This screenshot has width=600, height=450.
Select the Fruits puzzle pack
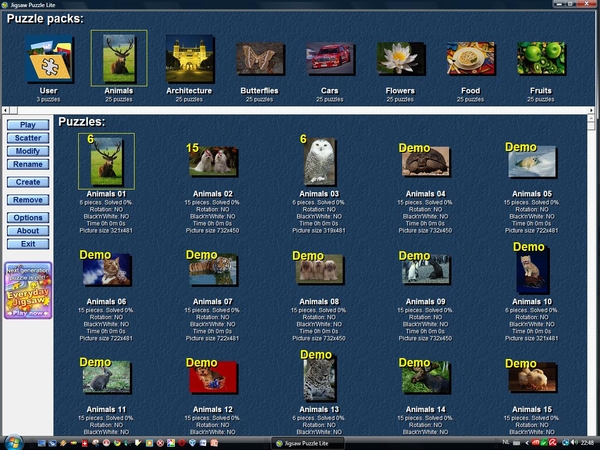pos(540,61)
